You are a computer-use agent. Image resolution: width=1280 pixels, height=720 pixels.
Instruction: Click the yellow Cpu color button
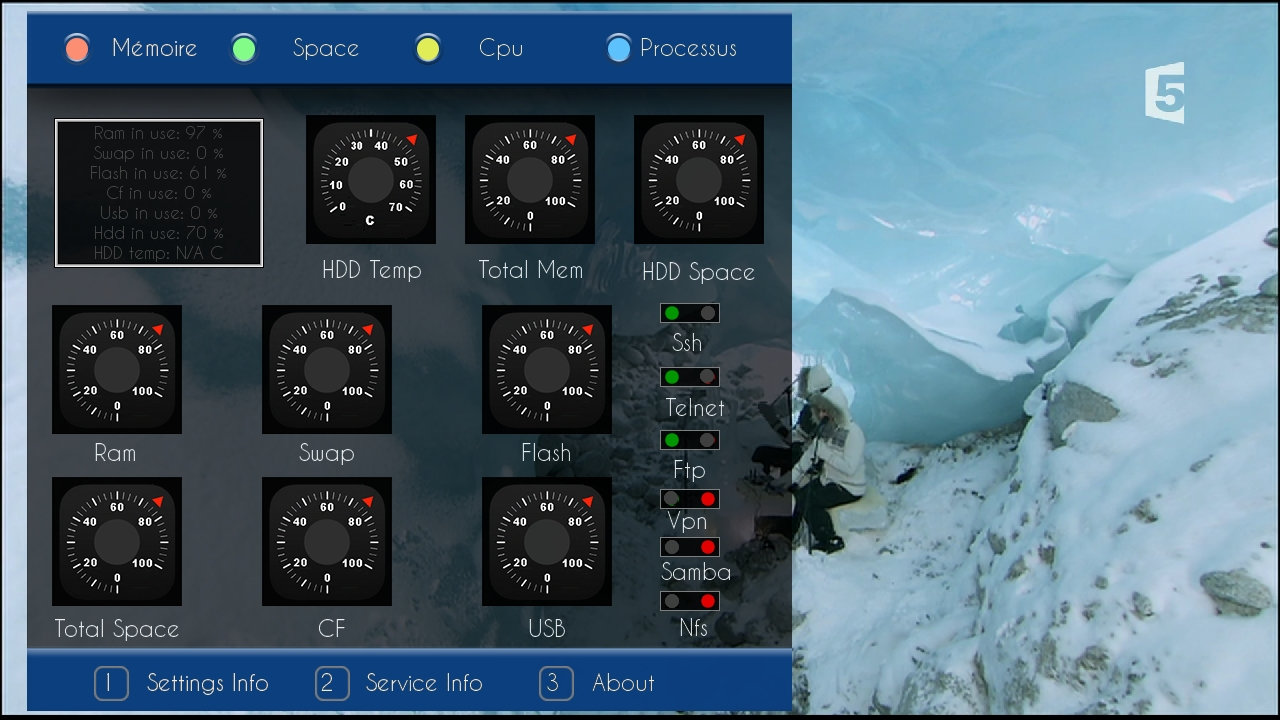point(428,49)
